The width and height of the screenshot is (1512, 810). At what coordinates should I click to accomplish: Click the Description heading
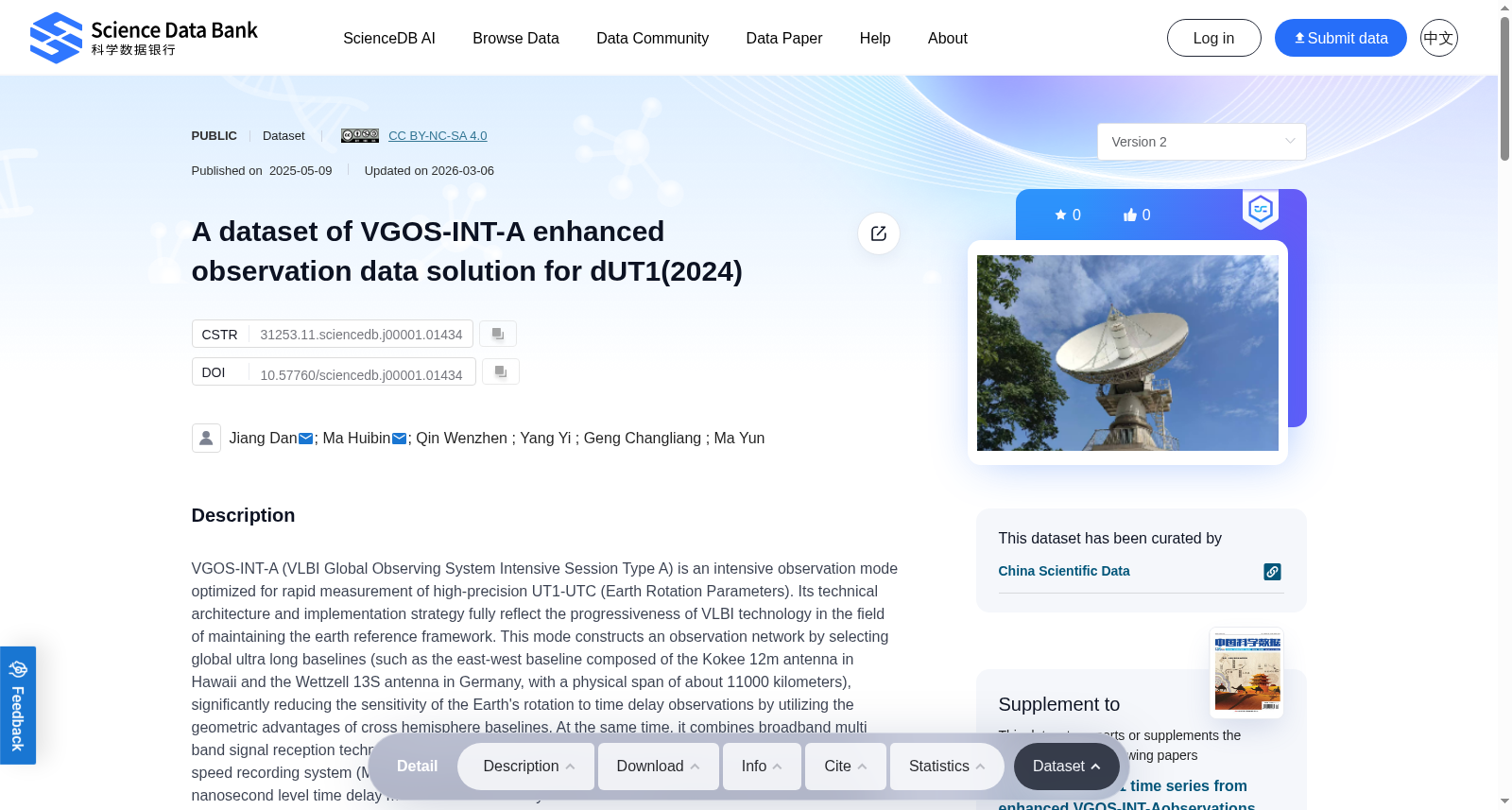(x=243, y=515)
